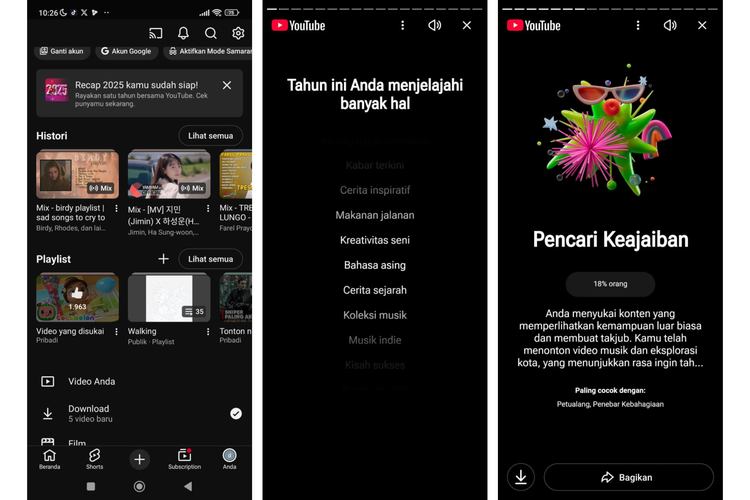Tap the Bagikan share button

click(629, 477)
